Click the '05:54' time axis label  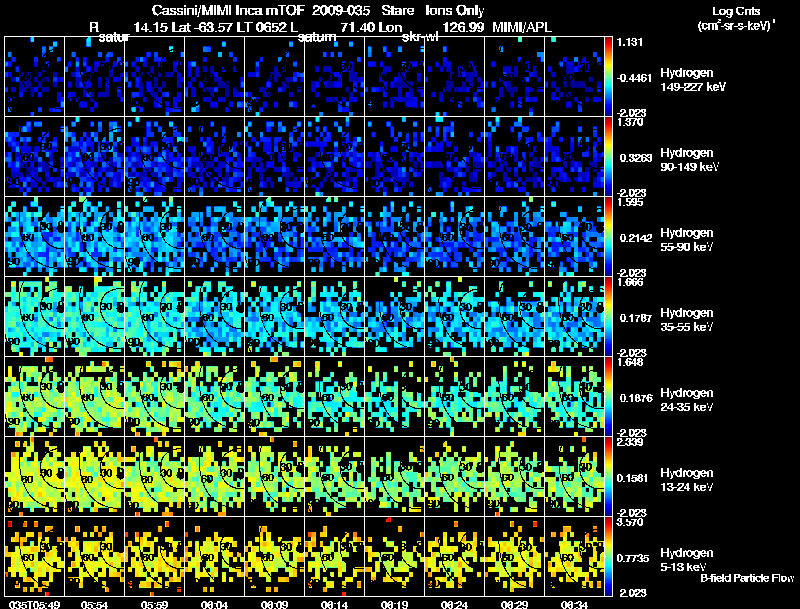click(94, 604)
